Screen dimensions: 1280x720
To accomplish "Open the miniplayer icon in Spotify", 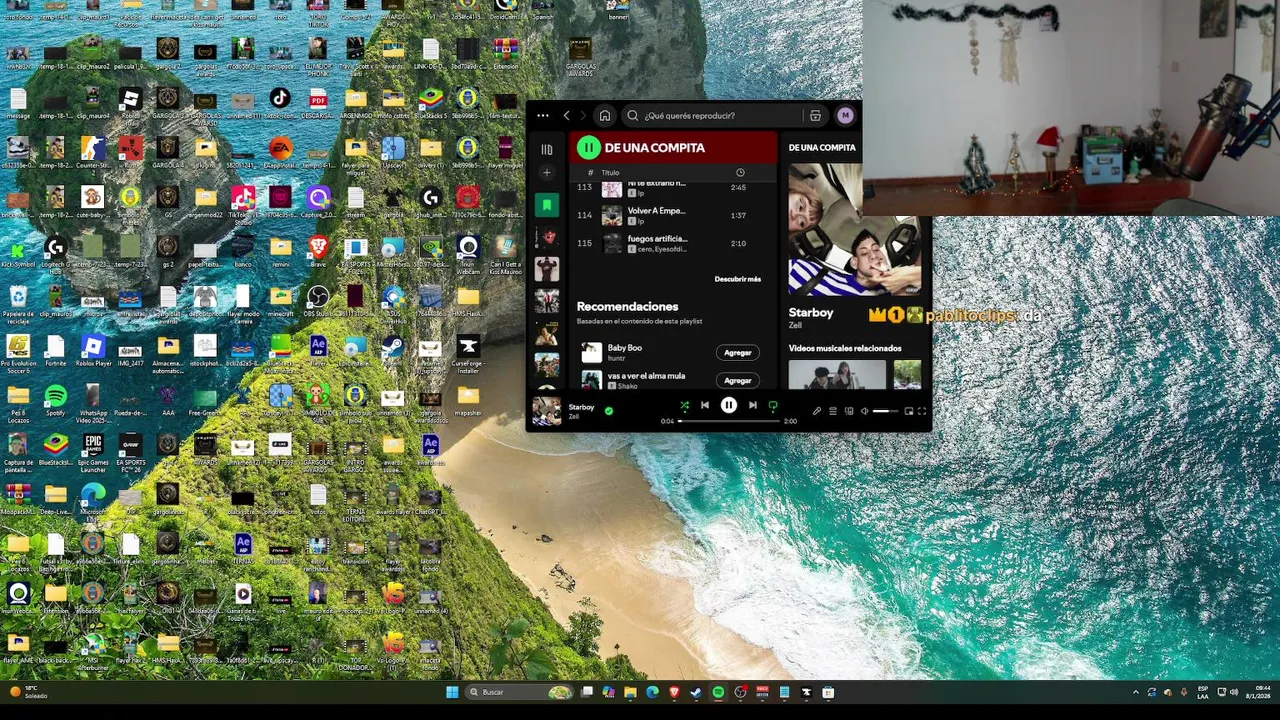I will [909, 411].
